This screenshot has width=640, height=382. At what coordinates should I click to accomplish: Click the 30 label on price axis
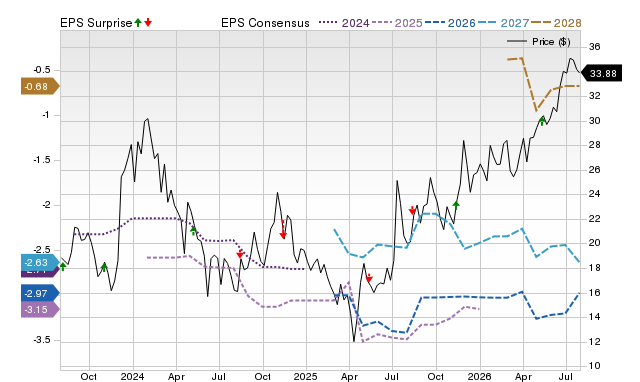pyautogui.click(x=595, y=120)
